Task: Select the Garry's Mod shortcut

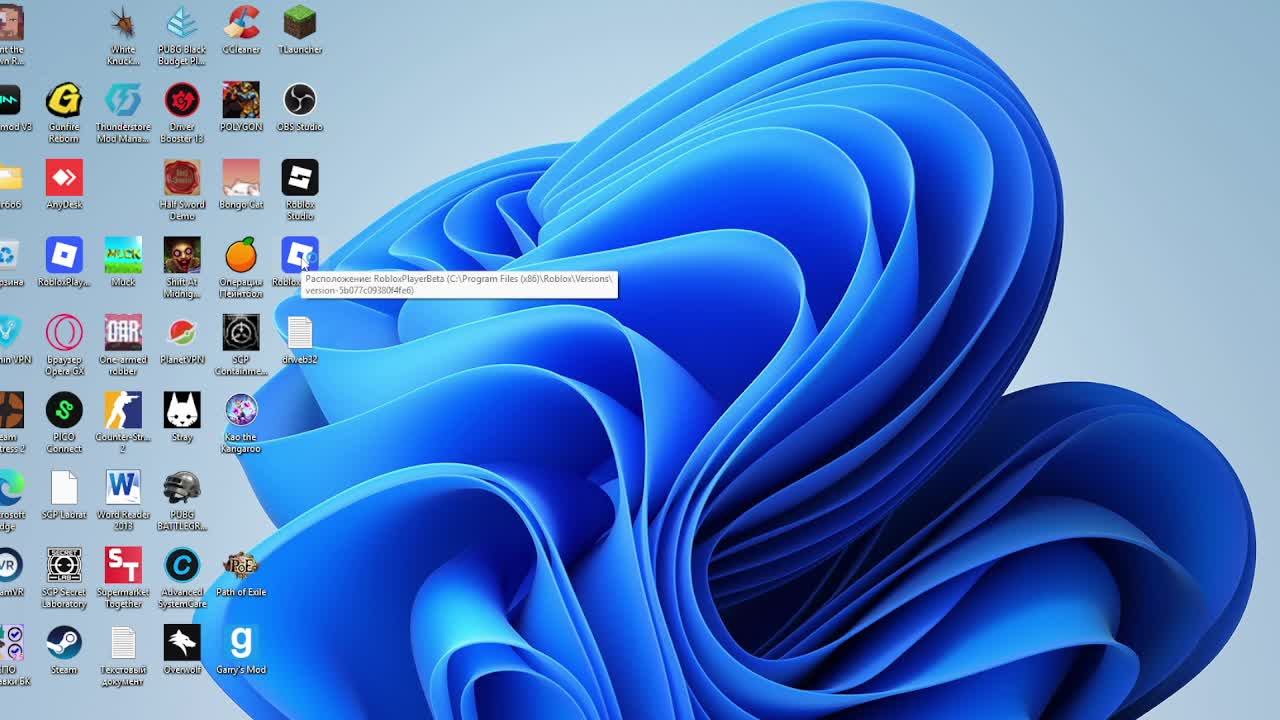Action: tap(241, 650)
